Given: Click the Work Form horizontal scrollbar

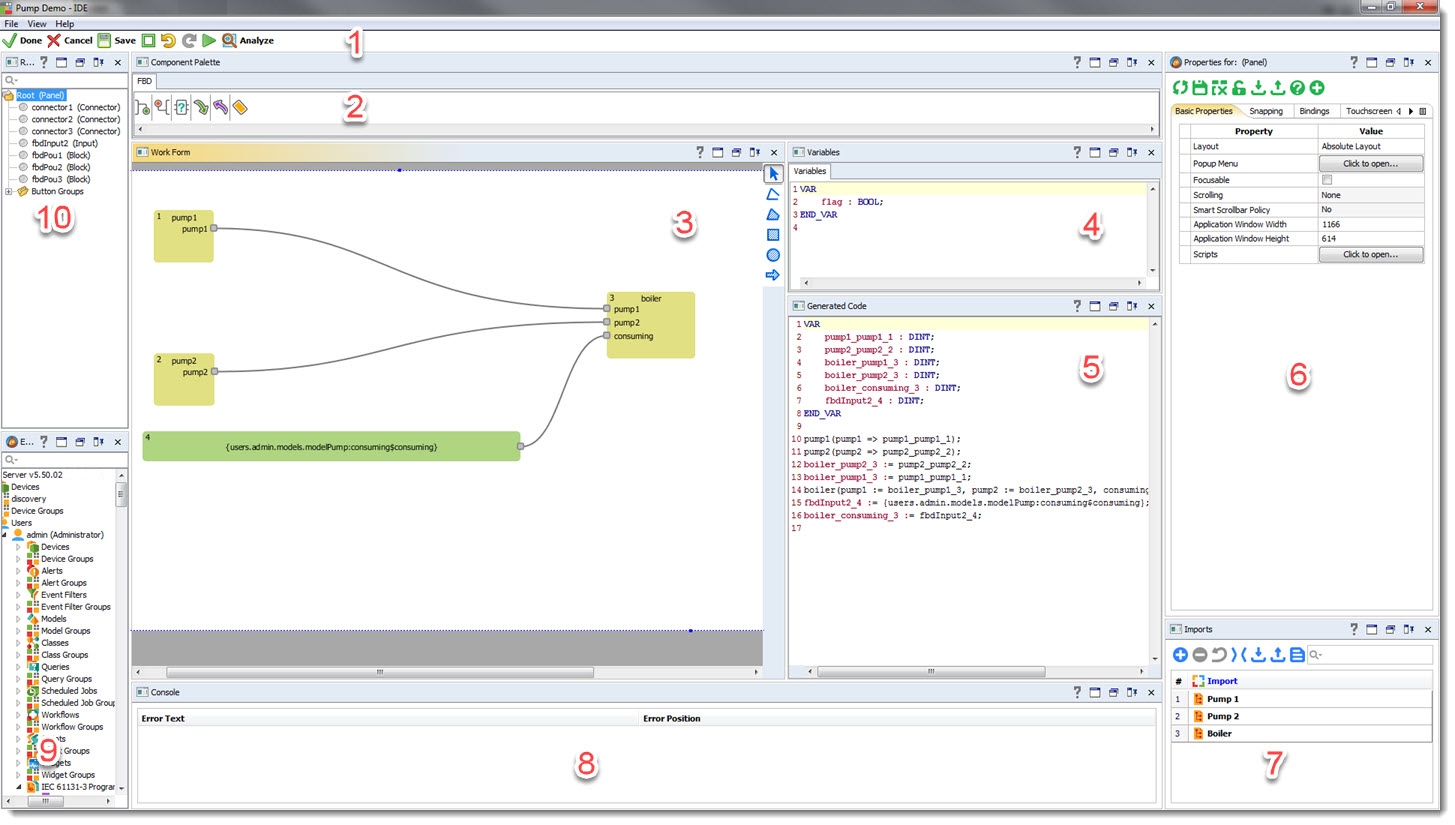Looking at the screenshot, I should pyautogui.click(x=380, y=673).
